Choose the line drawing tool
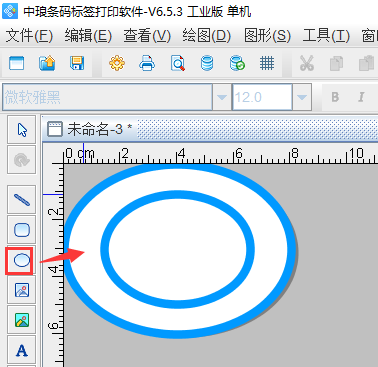This screenshot has height=367, width=378. click(x=22, y=200)
